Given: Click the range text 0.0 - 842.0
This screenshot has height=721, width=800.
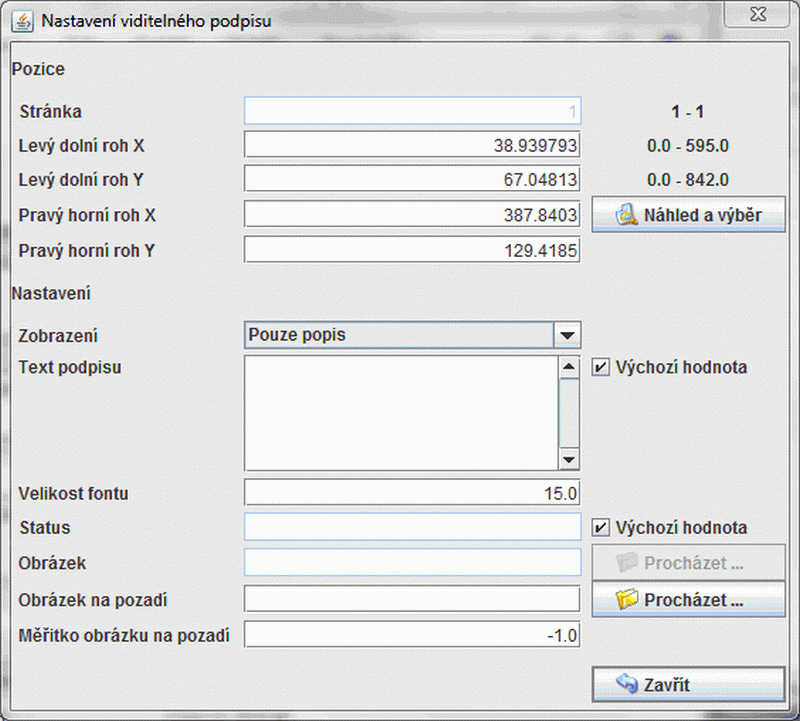Looking at the screenshot, I should click(x=688, y=180).
